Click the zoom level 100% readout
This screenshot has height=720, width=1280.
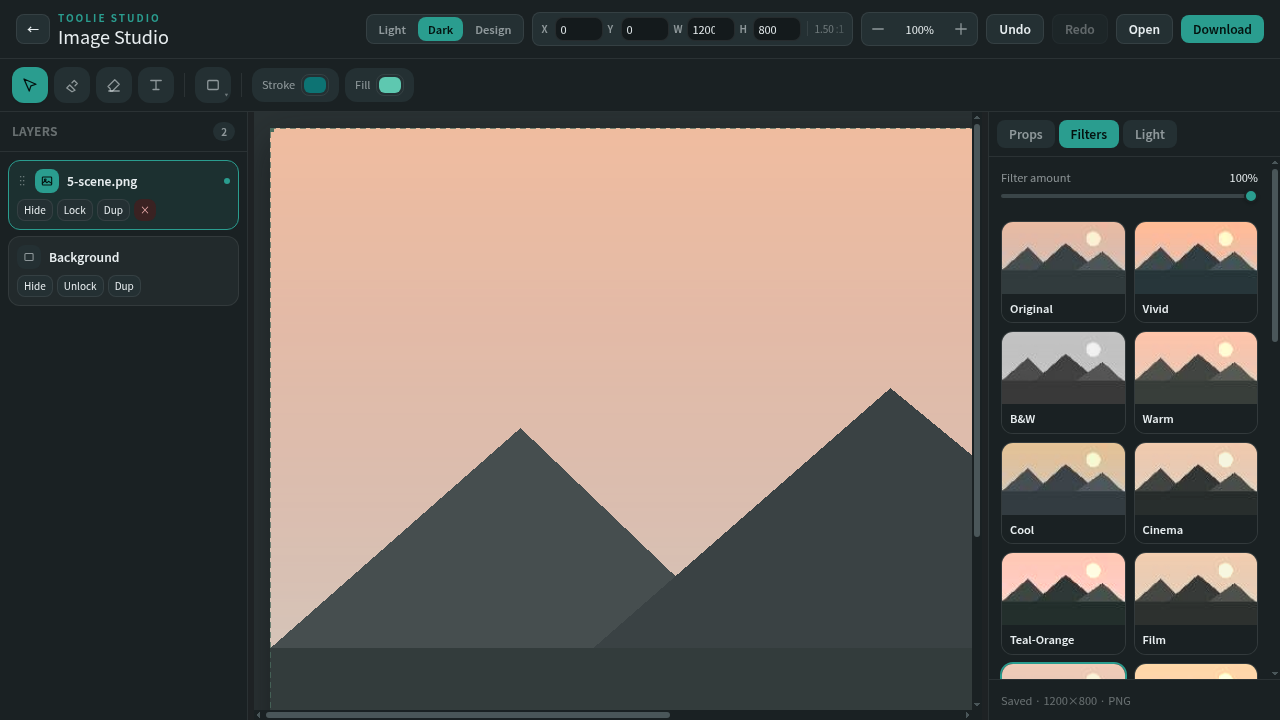[x=920, y=29]
